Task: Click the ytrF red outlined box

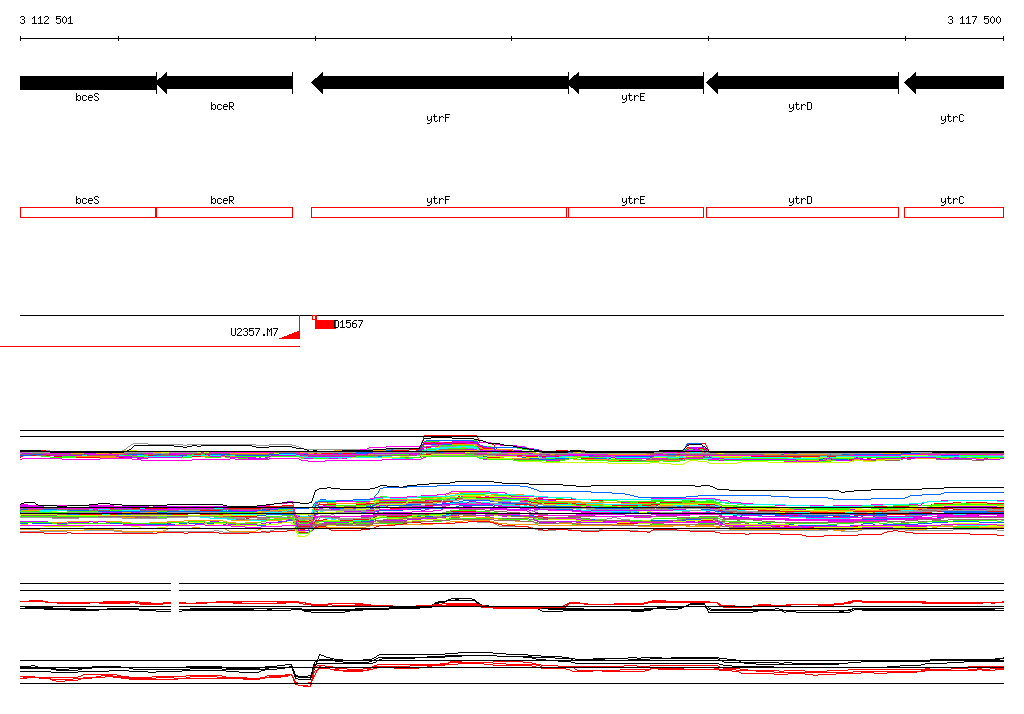Action: (439, 212)
